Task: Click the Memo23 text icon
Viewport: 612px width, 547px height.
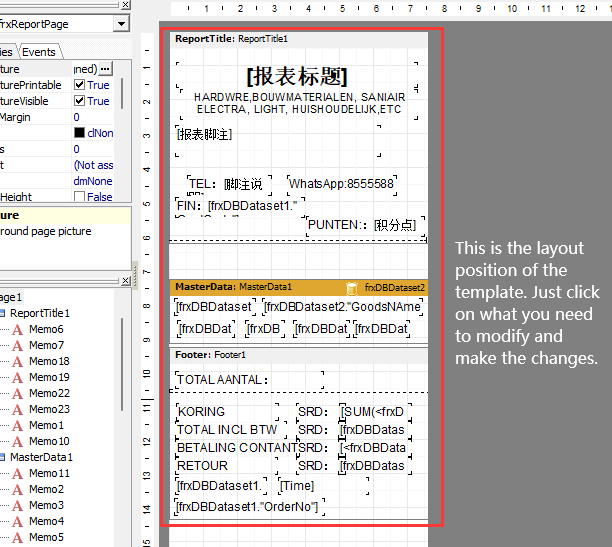Action: [x=17, y=409]
